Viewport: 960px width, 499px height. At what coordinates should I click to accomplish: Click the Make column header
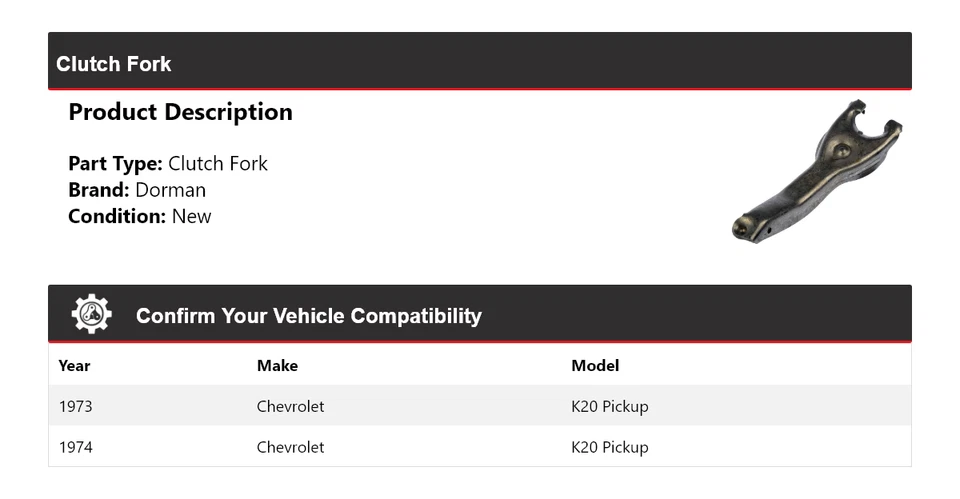click(x=277, y=366)
